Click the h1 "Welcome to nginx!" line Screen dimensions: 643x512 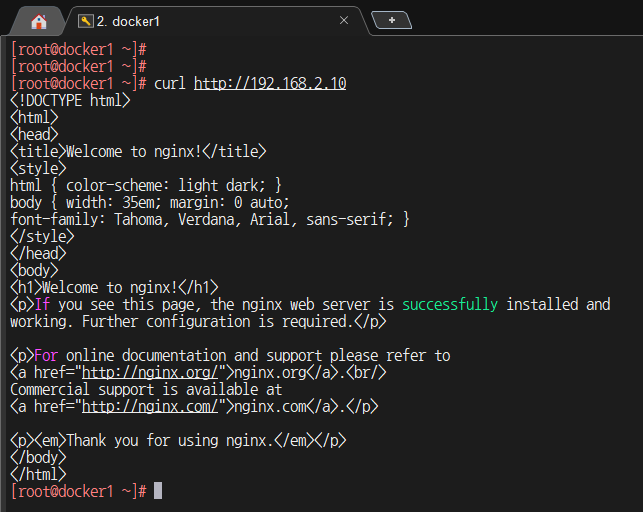pos(114,287)
